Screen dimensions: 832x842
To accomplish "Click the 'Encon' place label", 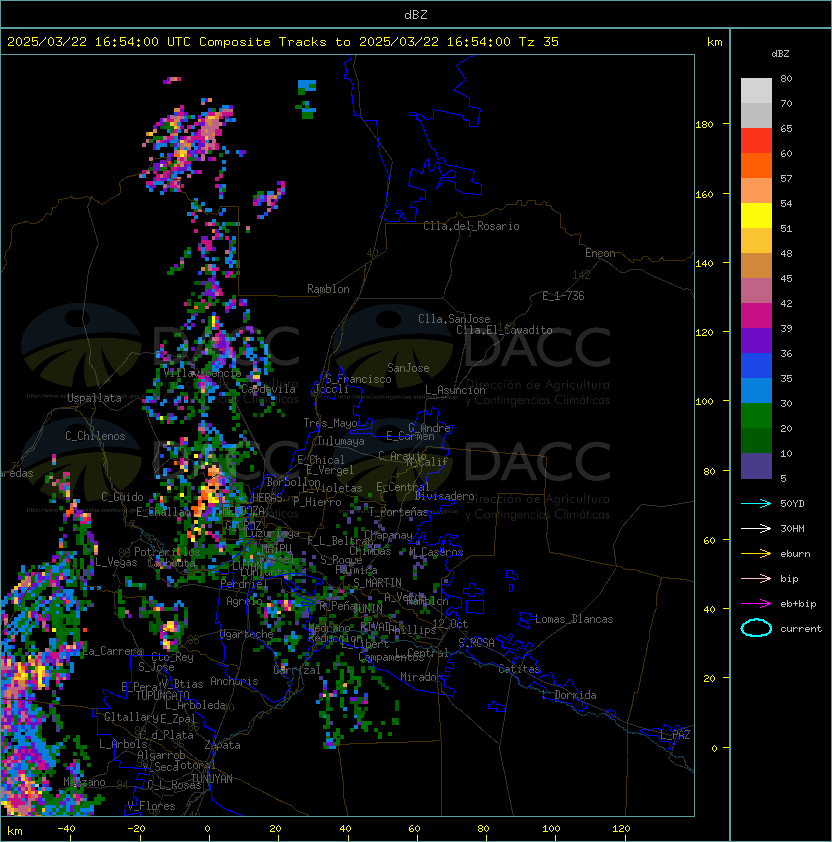I will coord(600,253).
